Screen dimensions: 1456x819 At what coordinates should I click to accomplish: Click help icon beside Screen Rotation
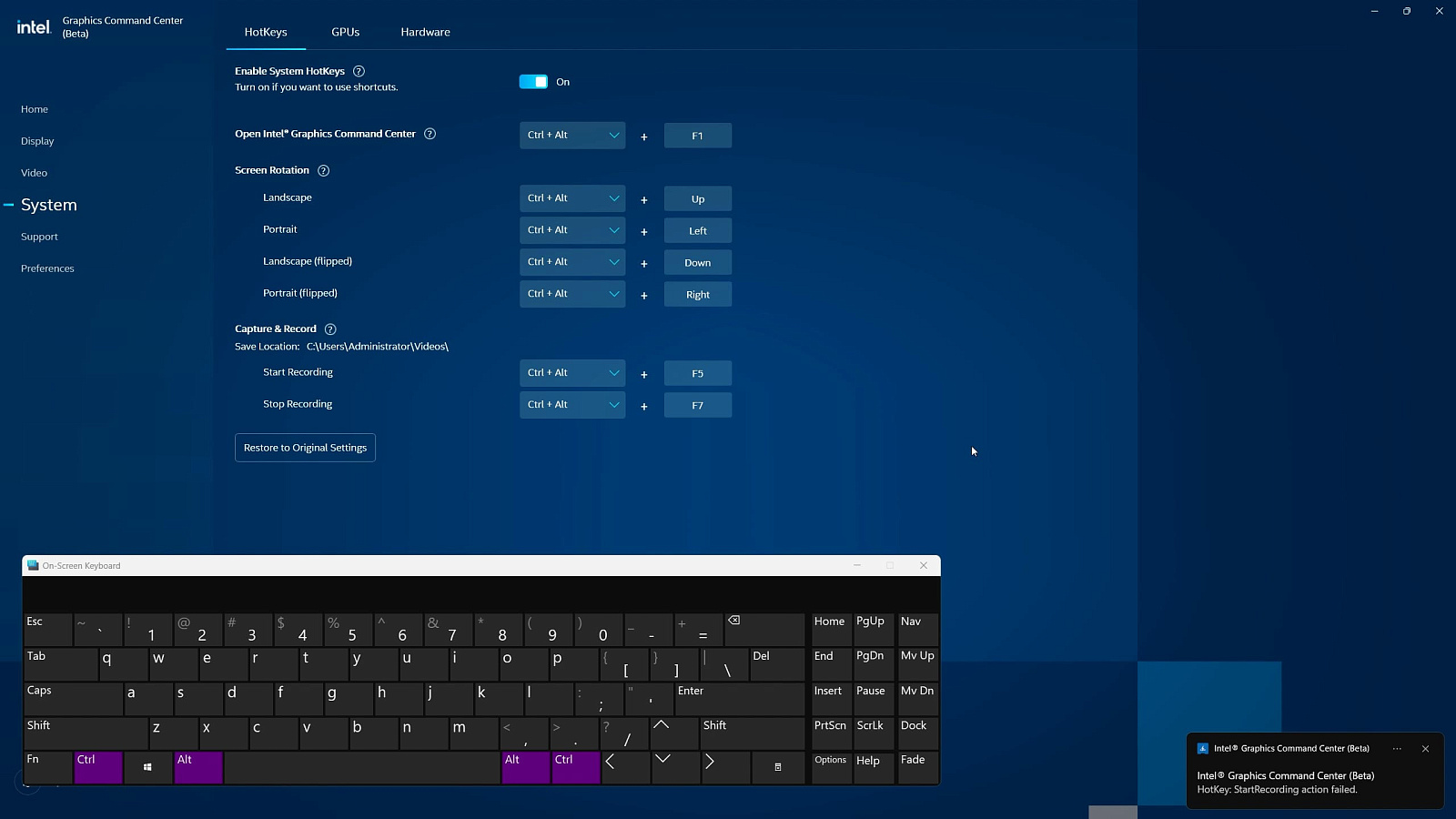tap(323, 170)
